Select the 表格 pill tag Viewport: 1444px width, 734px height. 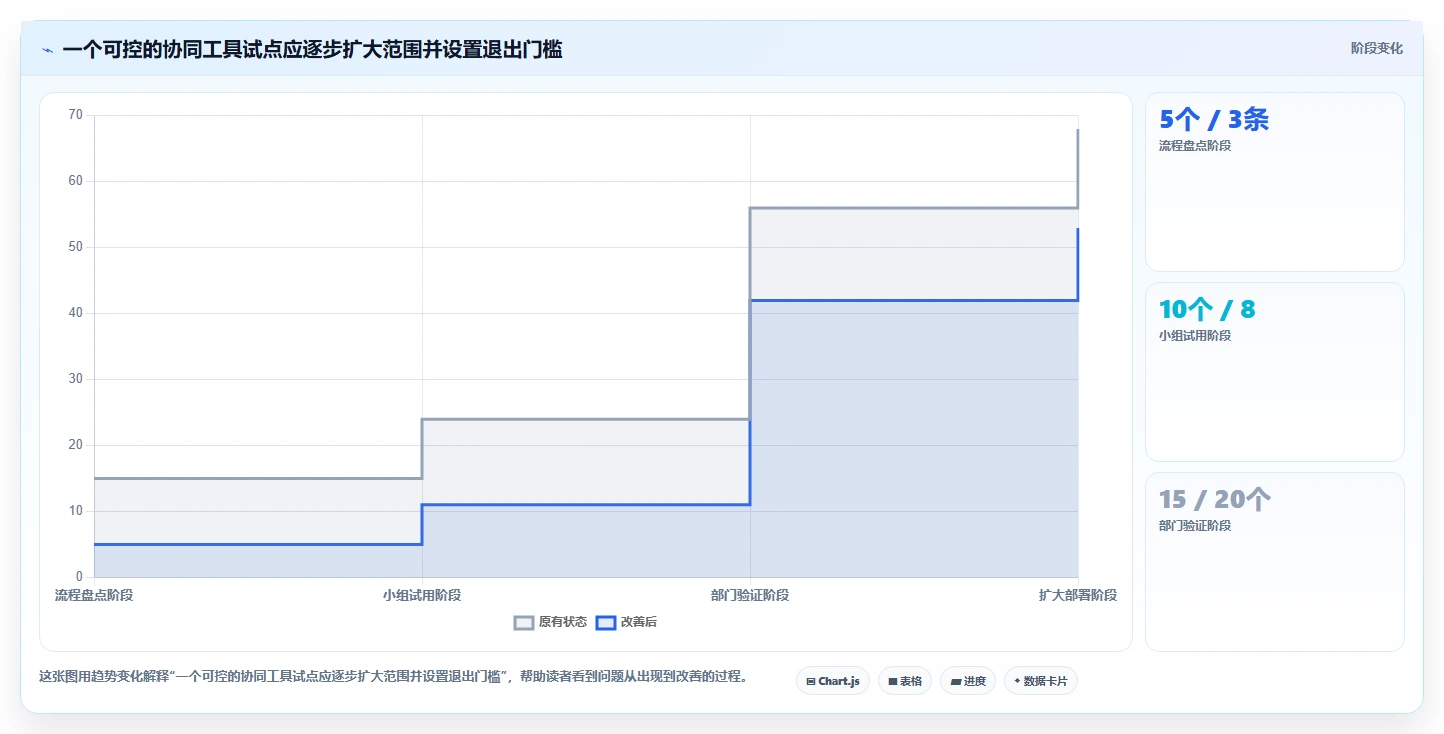904,681
